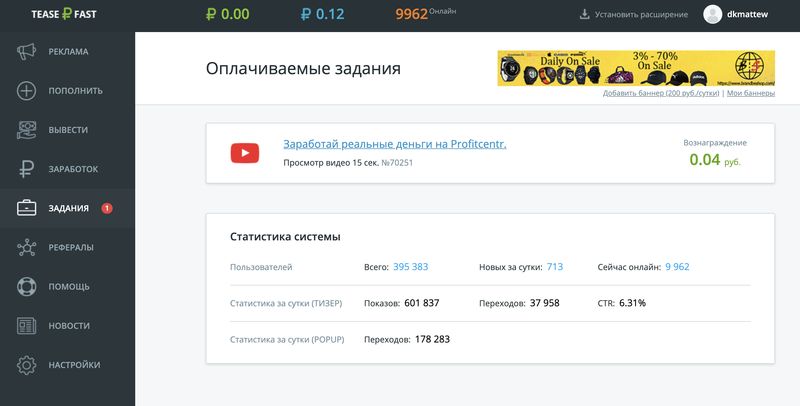Click Установить расширение in the top bar
The width and height of the screenshot is (800, 406).
(x=634, y=15)
